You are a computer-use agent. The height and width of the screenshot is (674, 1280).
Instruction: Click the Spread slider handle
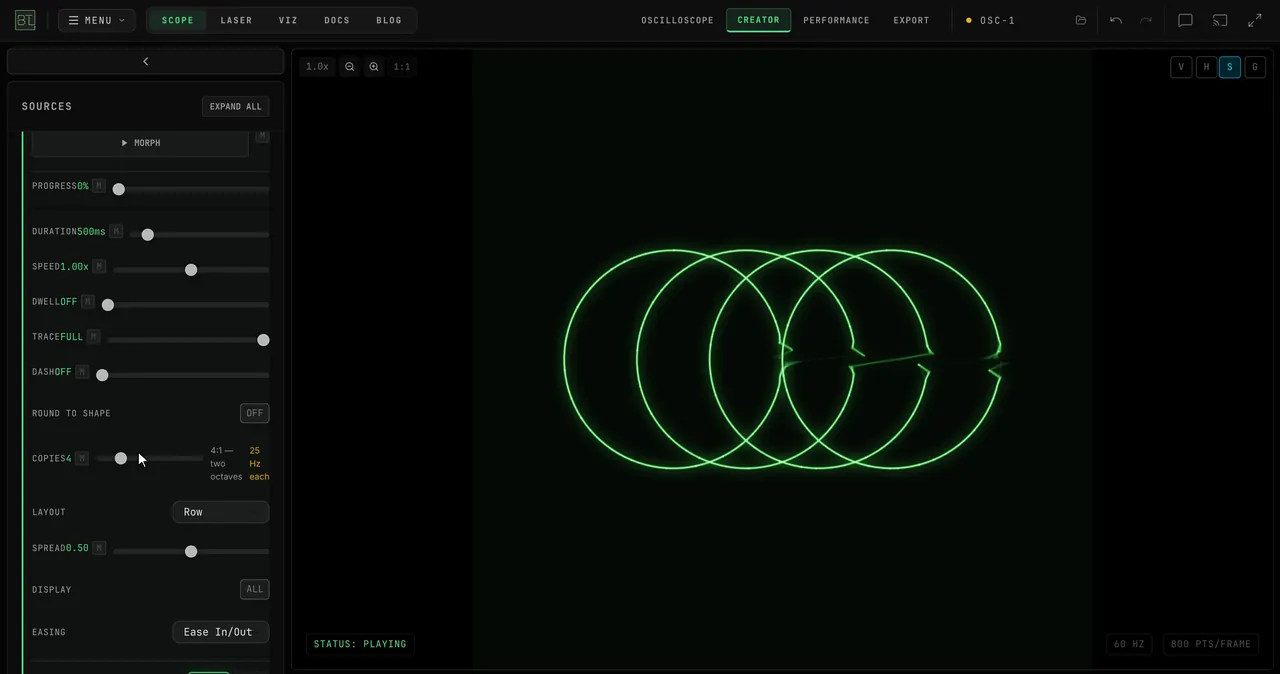pos(191,551)
